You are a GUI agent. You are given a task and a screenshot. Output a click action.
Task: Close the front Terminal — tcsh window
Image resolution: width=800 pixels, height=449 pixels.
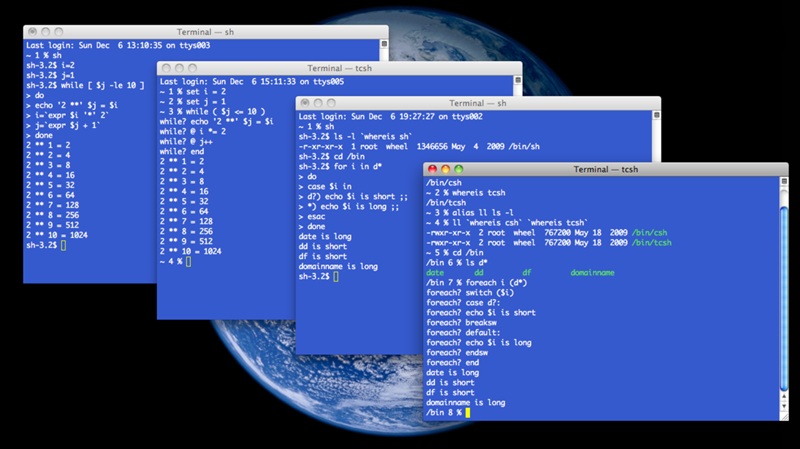(432, 169)
